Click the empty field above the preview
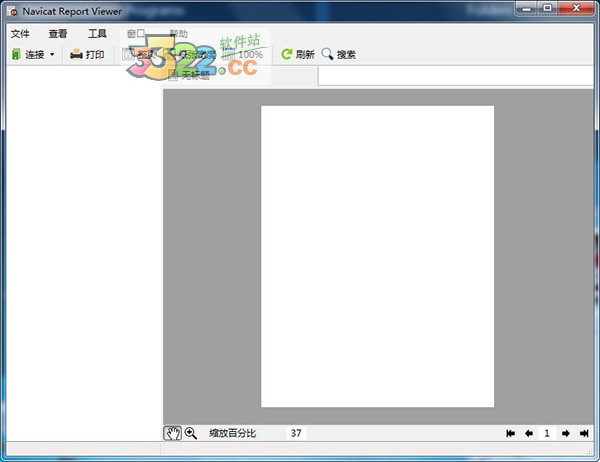Screen dimensions: 600x462 click(455, 76)
